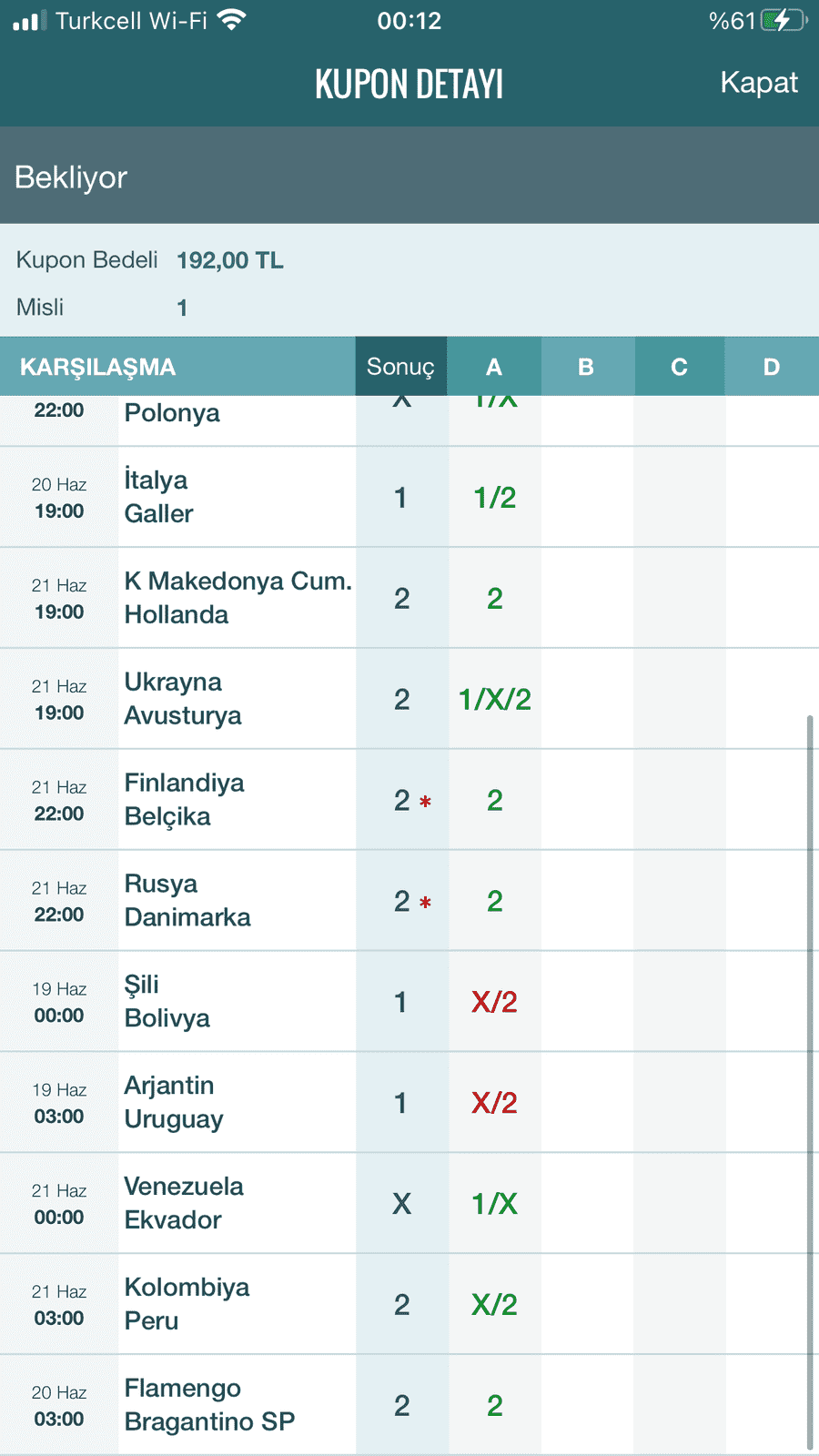
Task: Open the Flamengo Bragantino SP match row
Action: tap(409, 1405)
